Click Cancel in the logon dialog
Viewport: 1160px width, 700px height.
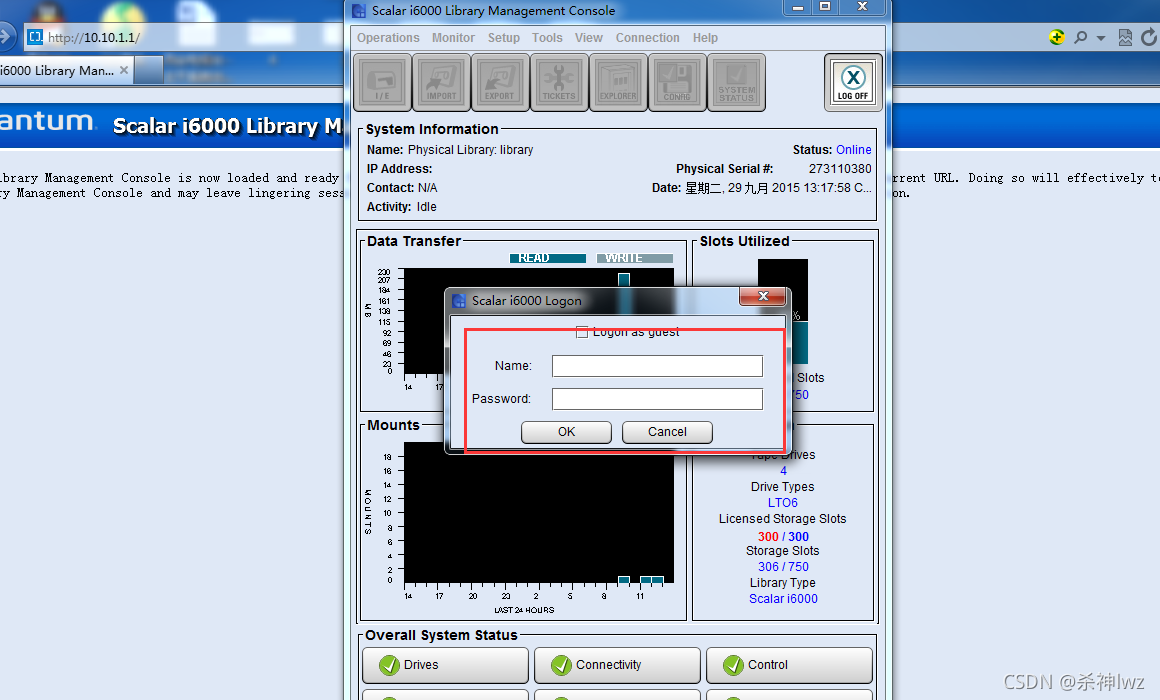(x=667, y=432)
